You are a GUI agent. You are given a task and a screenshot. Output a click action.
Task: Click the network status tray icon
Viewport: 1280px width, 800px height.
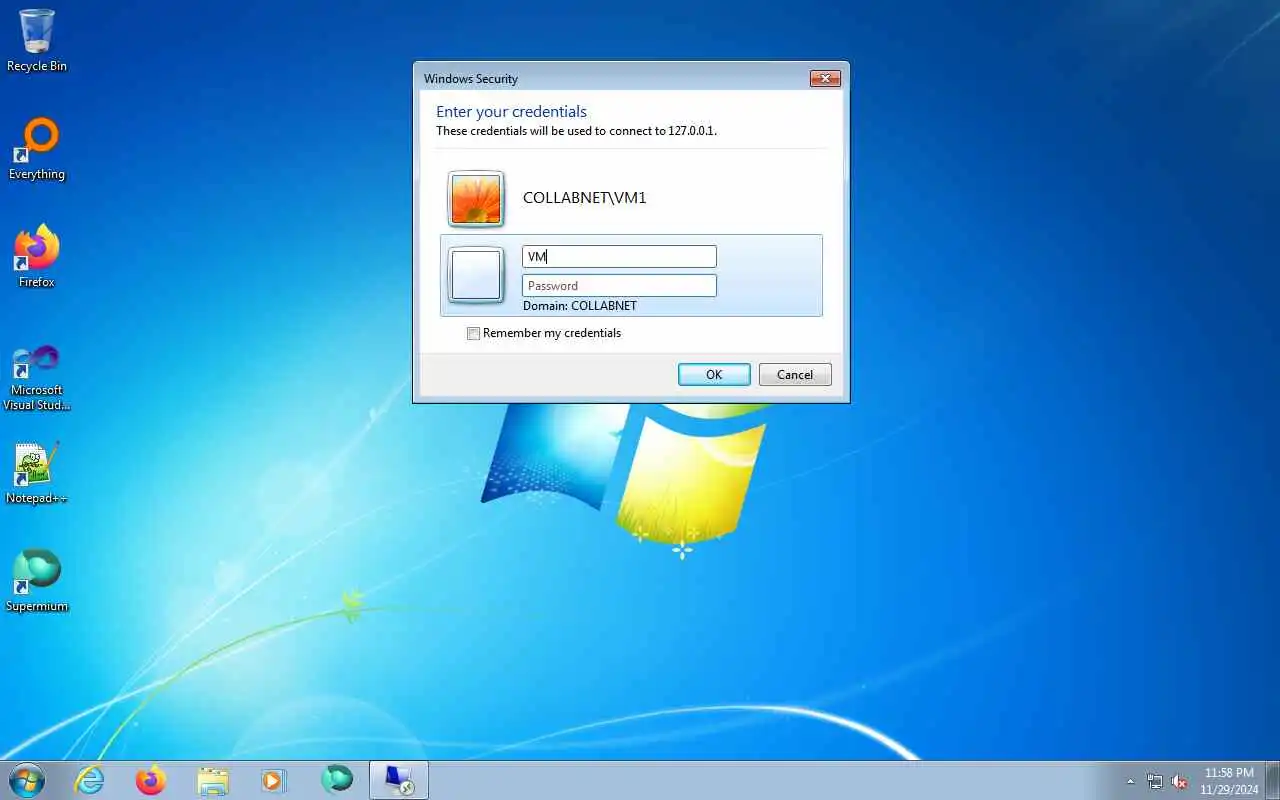point(1155,781)
